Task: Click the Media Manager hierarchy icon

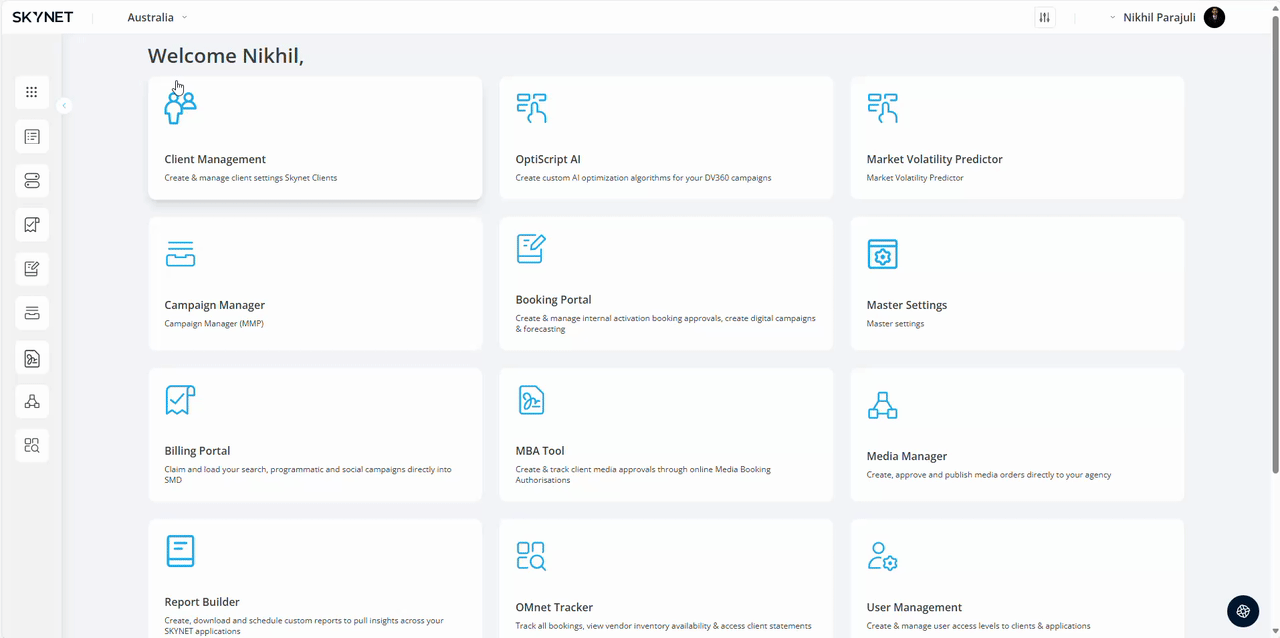Action: click(882, 405)
